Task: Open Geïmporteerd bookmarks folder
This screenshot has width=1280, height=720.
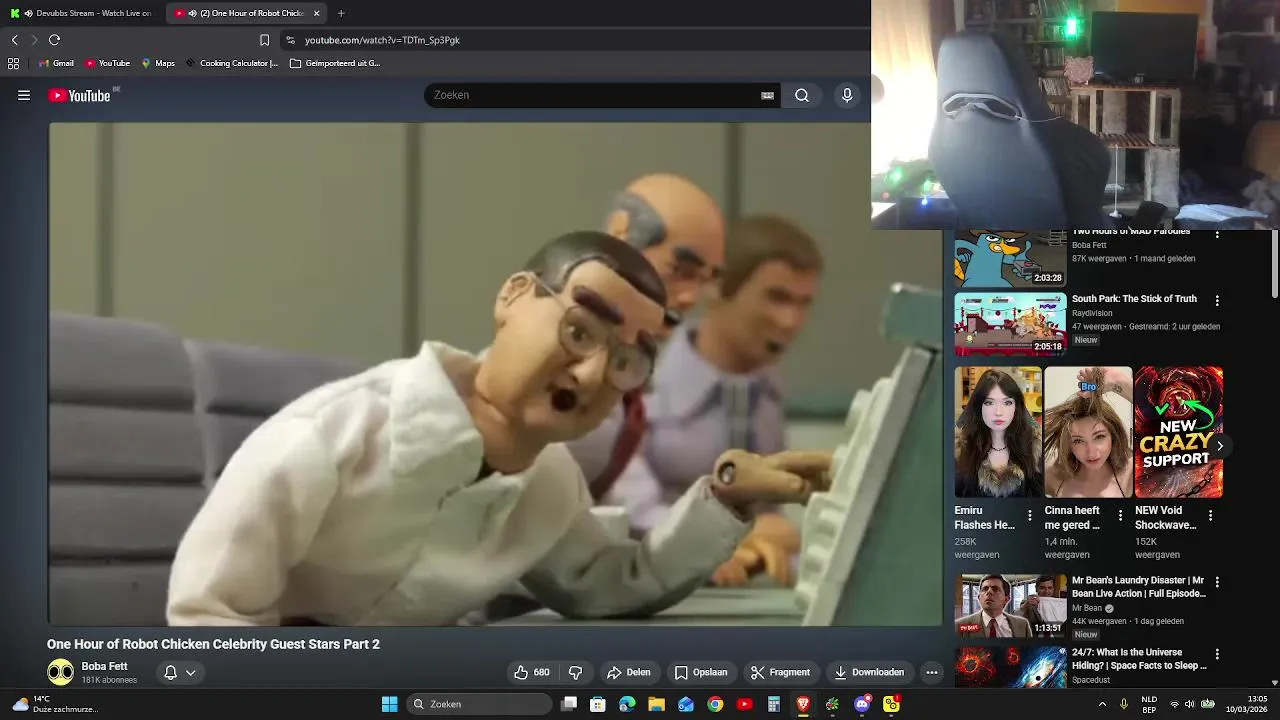Action: click(335, 63)
